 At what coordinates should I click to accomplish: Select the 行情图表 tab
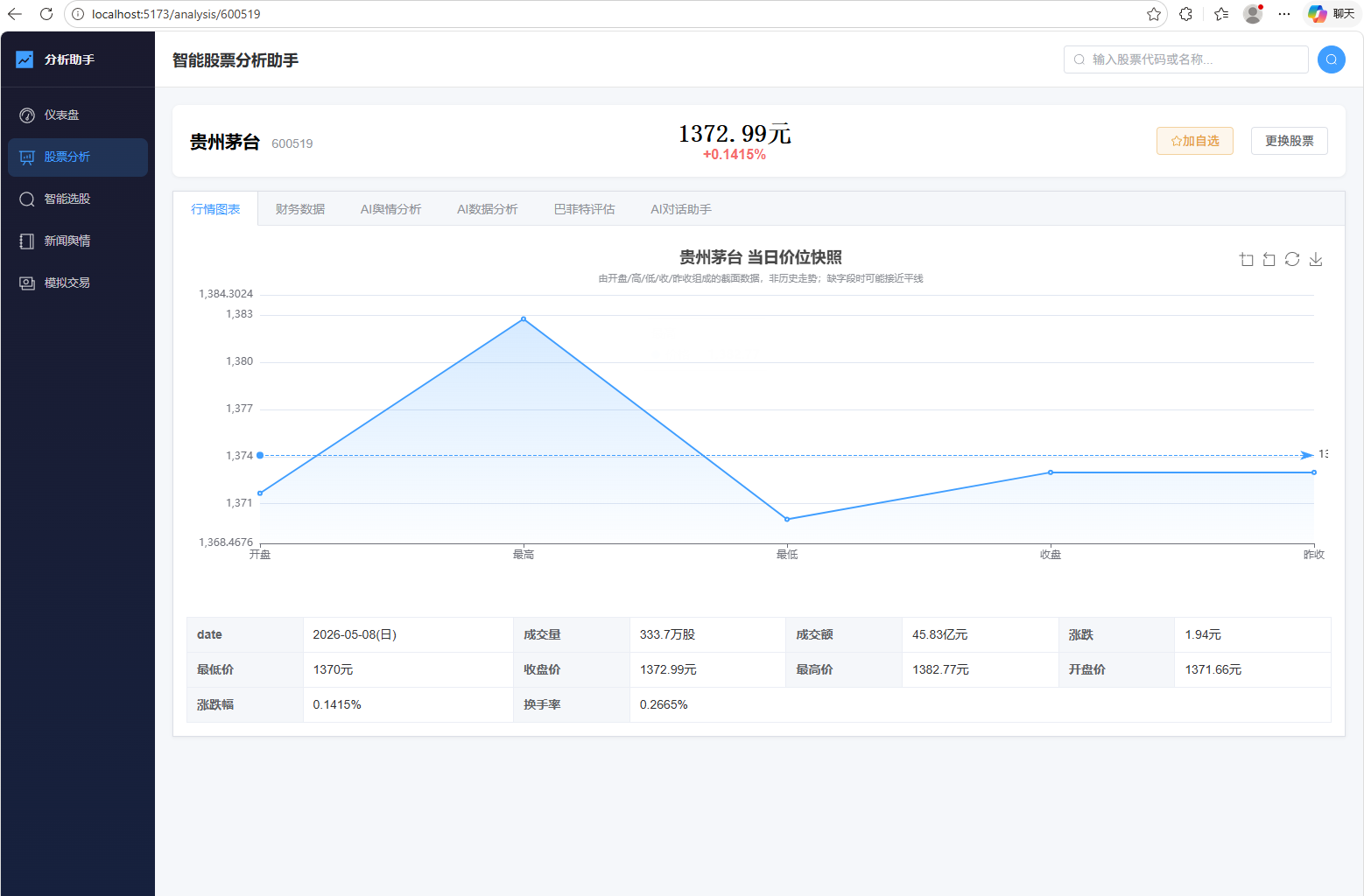point(215,209)
